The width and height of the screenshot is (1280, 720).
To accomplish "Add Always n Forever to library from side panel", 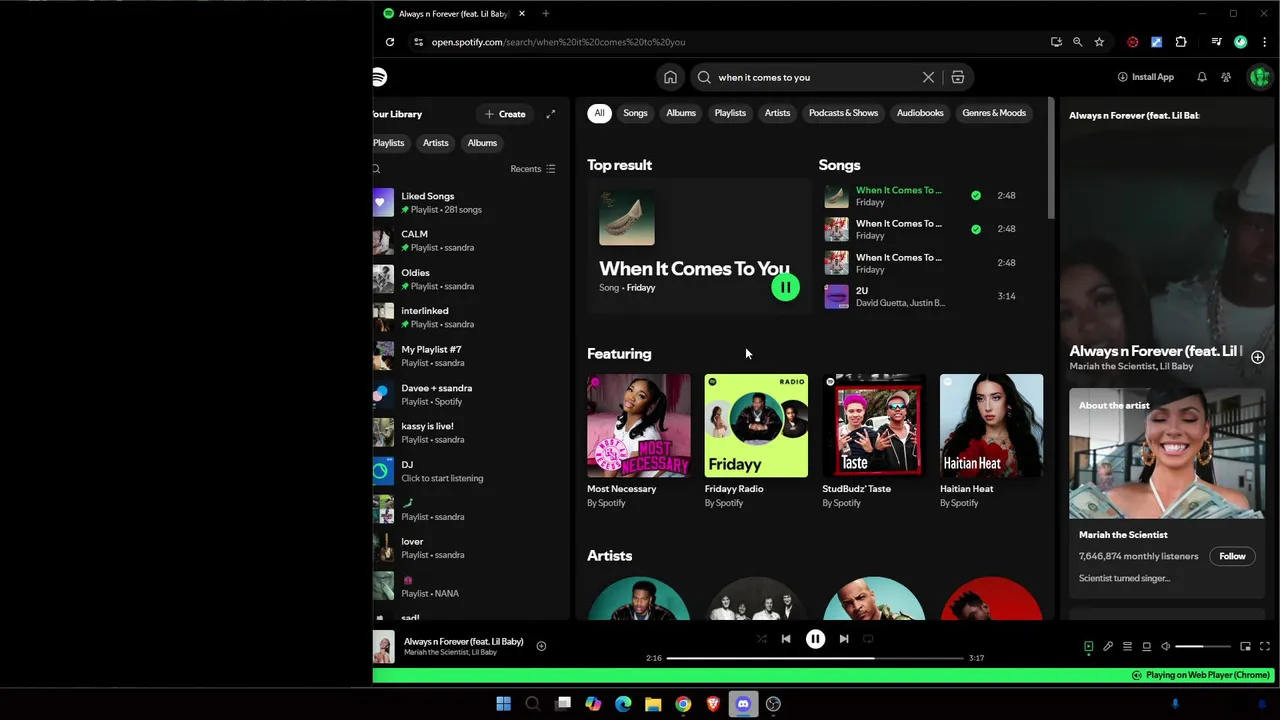I will click(x=1258, y=357).
